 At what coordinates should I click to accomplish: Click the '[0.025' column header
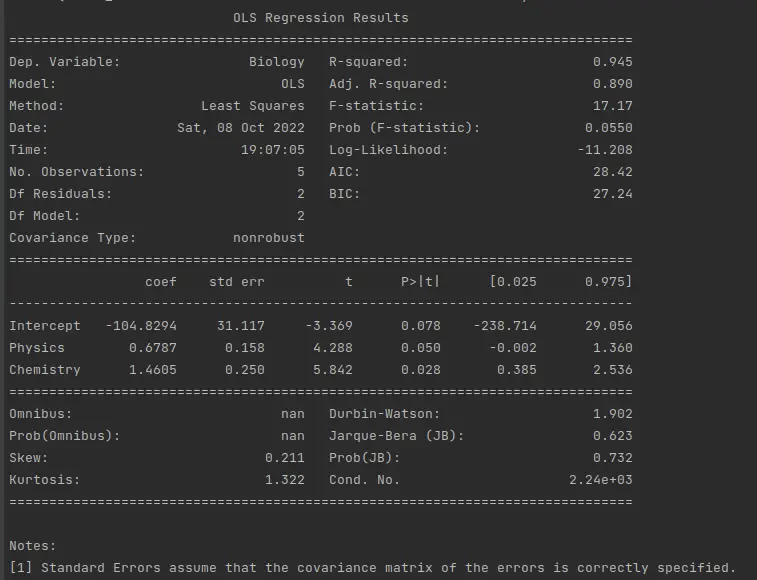point(513,282)
